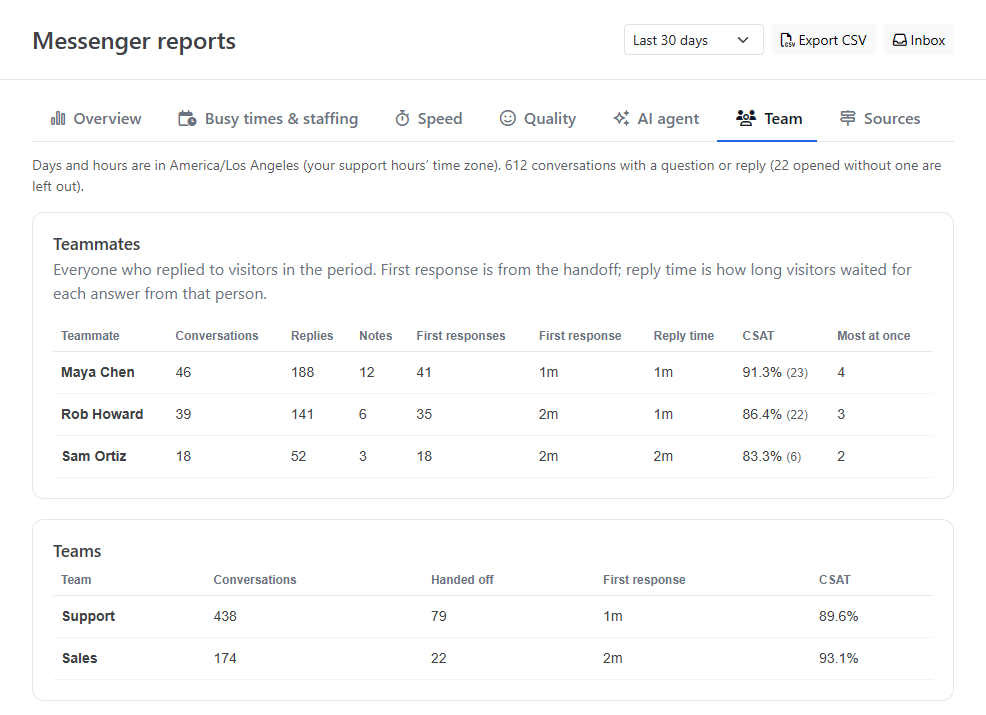Click the sparkle icon next to AI agent

pos(621,118)
